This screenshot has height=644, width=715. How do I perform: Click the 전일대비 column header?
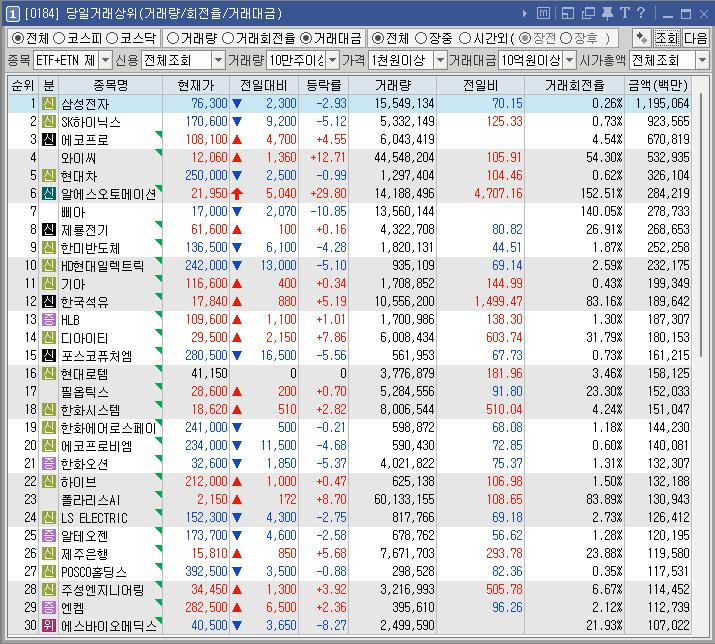(x=264, y=85)
